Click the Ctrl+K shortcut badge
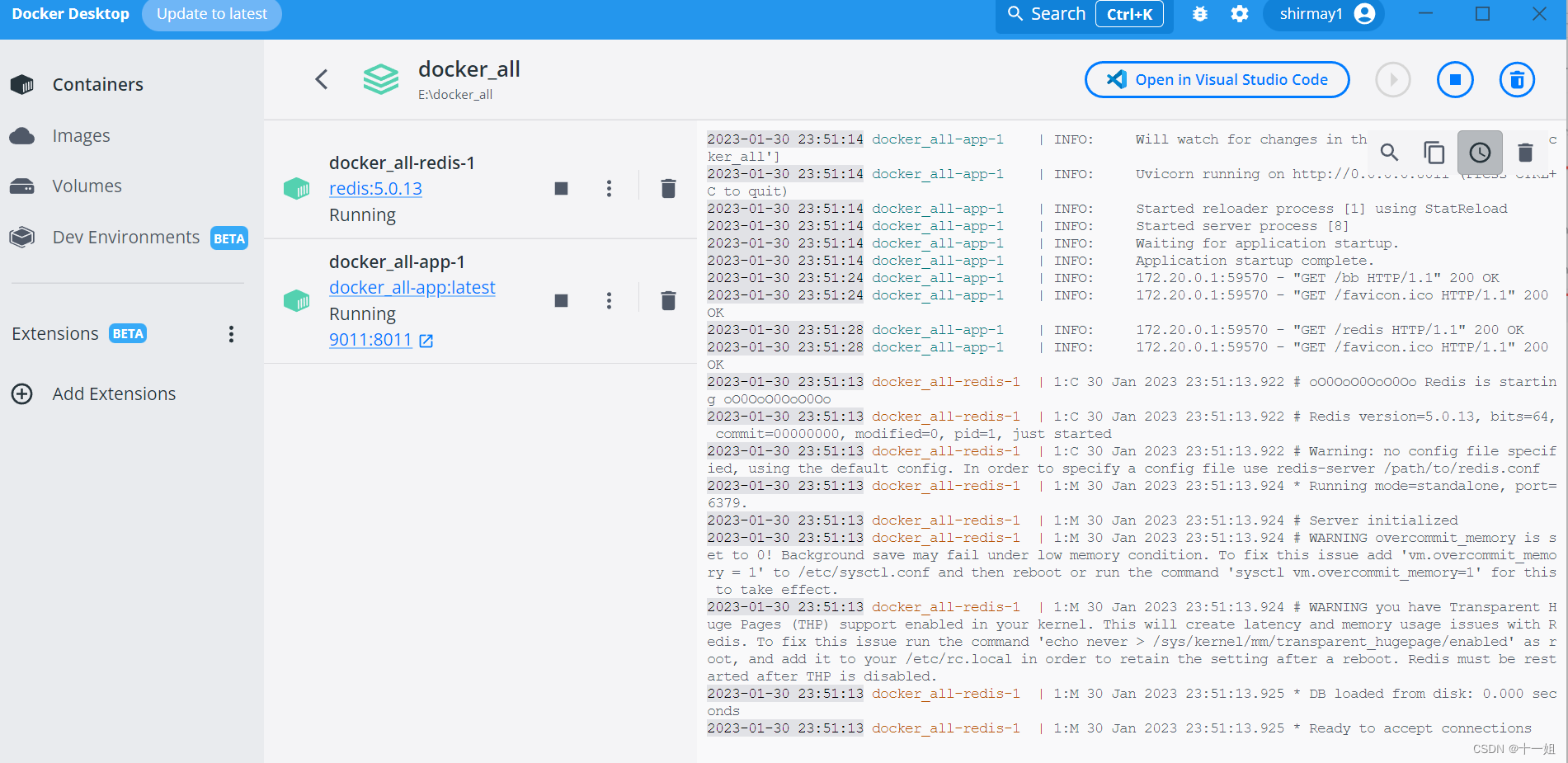 click(1129, 14)
